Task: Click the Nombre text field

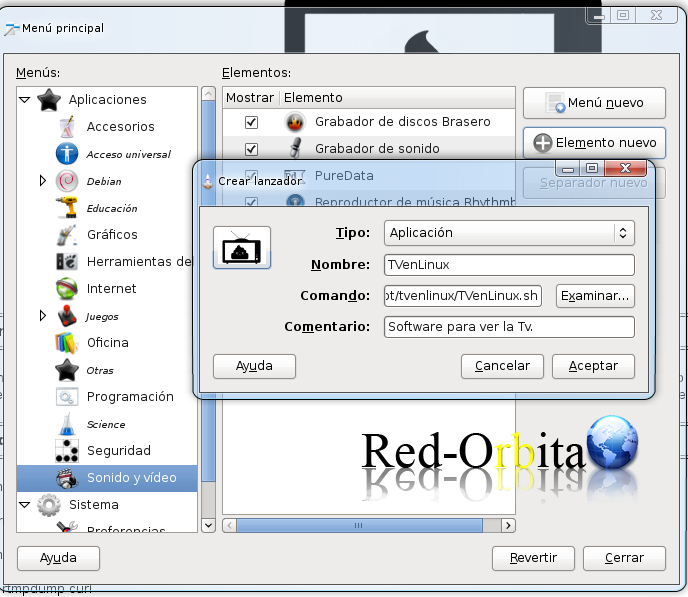Action: pyautogui.click(x=509, y=265)
